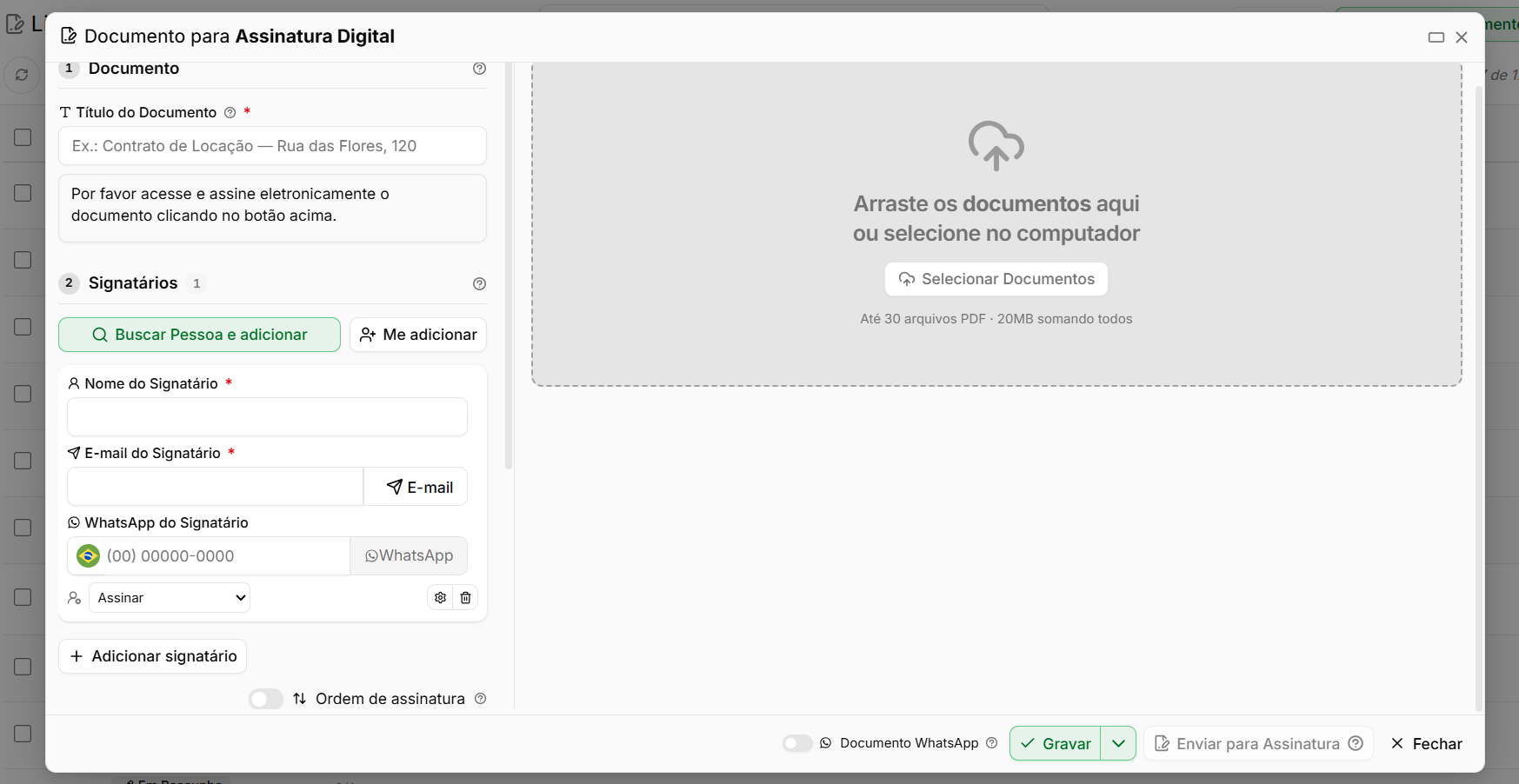Click Me adicionar button
The height and width of the screenshot is (784, 1519).
click(418, 335)
